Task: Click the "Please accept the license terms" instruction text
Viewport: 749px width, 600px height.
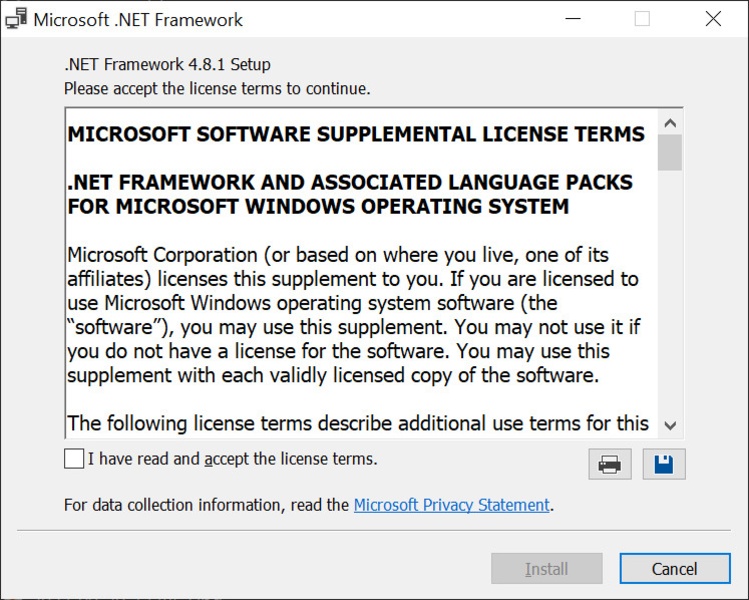Action: [x=217, y=88]
